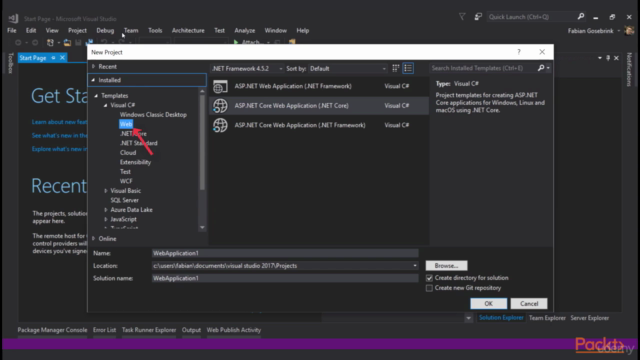The height and width of the screenshot is (360, 640).
Task: Click Search Installed Templates field
Action: pyautogui.click(x=484, y=68)
